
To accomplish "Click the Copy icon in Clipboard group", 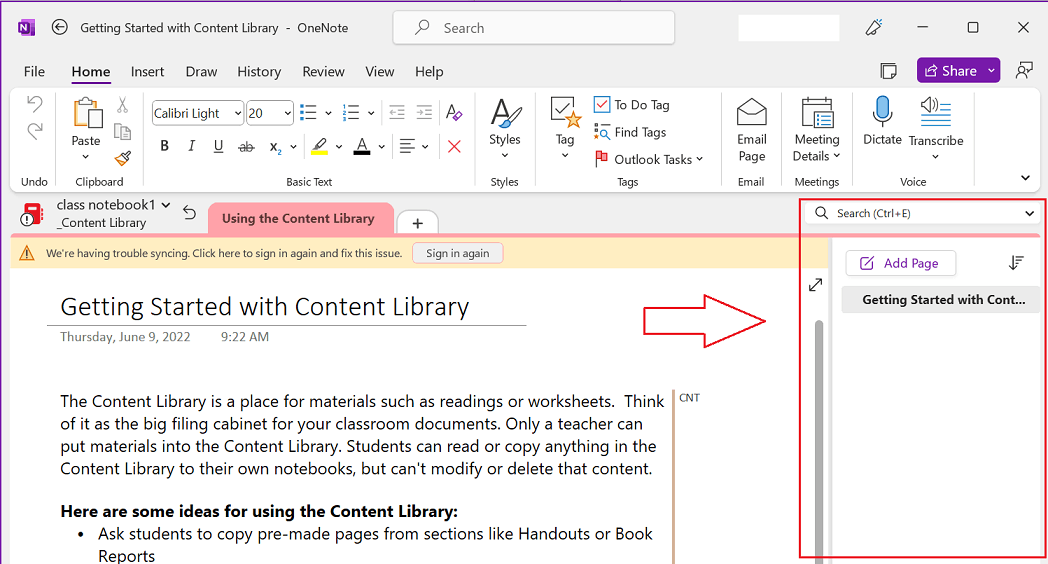I will (x=122, y=132).
